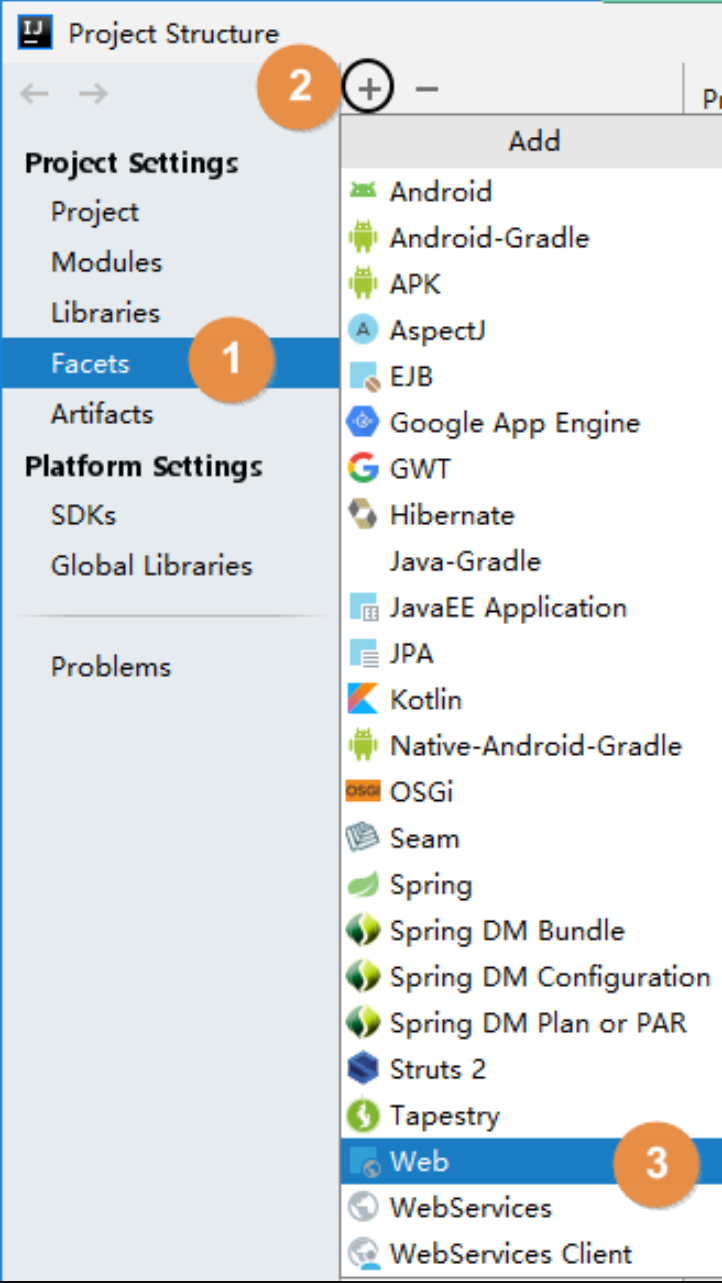This screenshot has width=722, height=1283.
Task: Choose the GWT label
Action: tap(420, 469)
